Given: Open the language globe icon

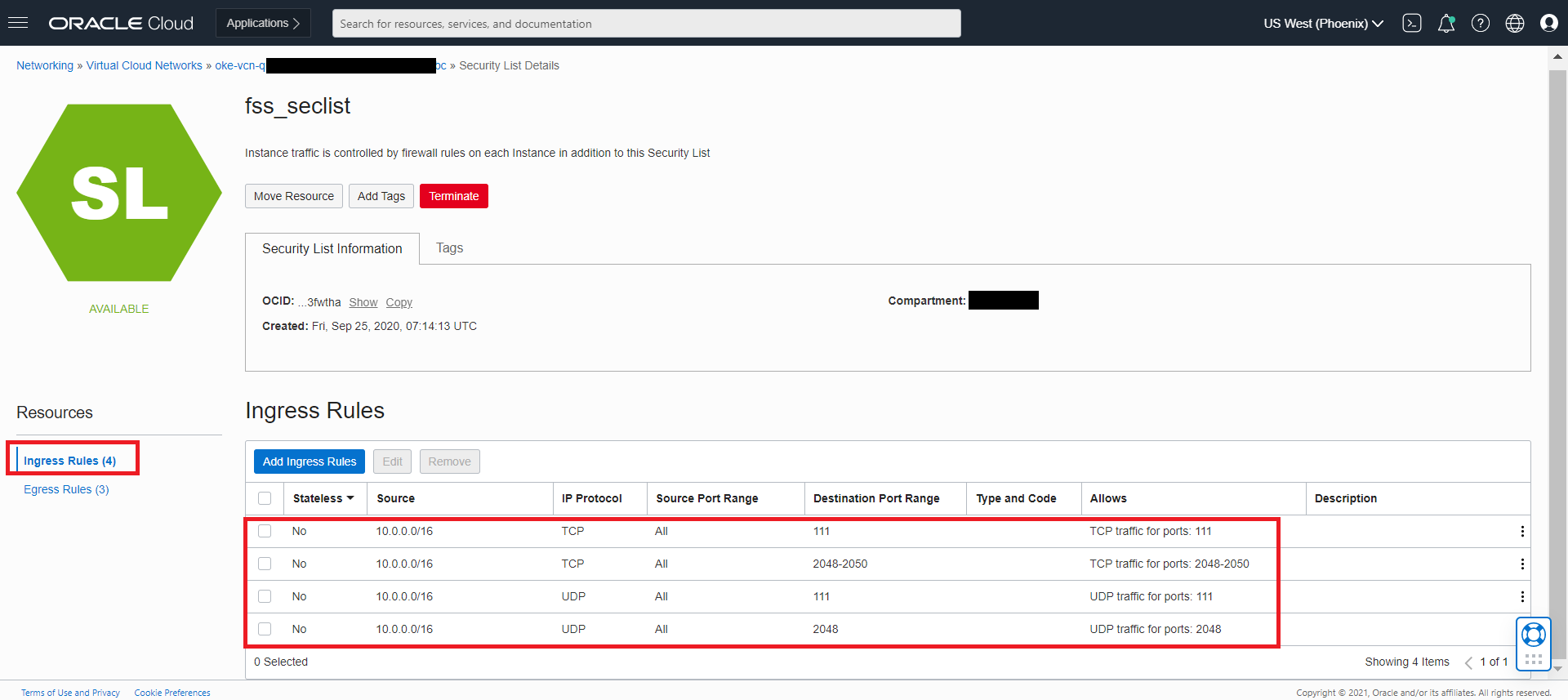Looking at the screenshot, I should point(1515,23).
